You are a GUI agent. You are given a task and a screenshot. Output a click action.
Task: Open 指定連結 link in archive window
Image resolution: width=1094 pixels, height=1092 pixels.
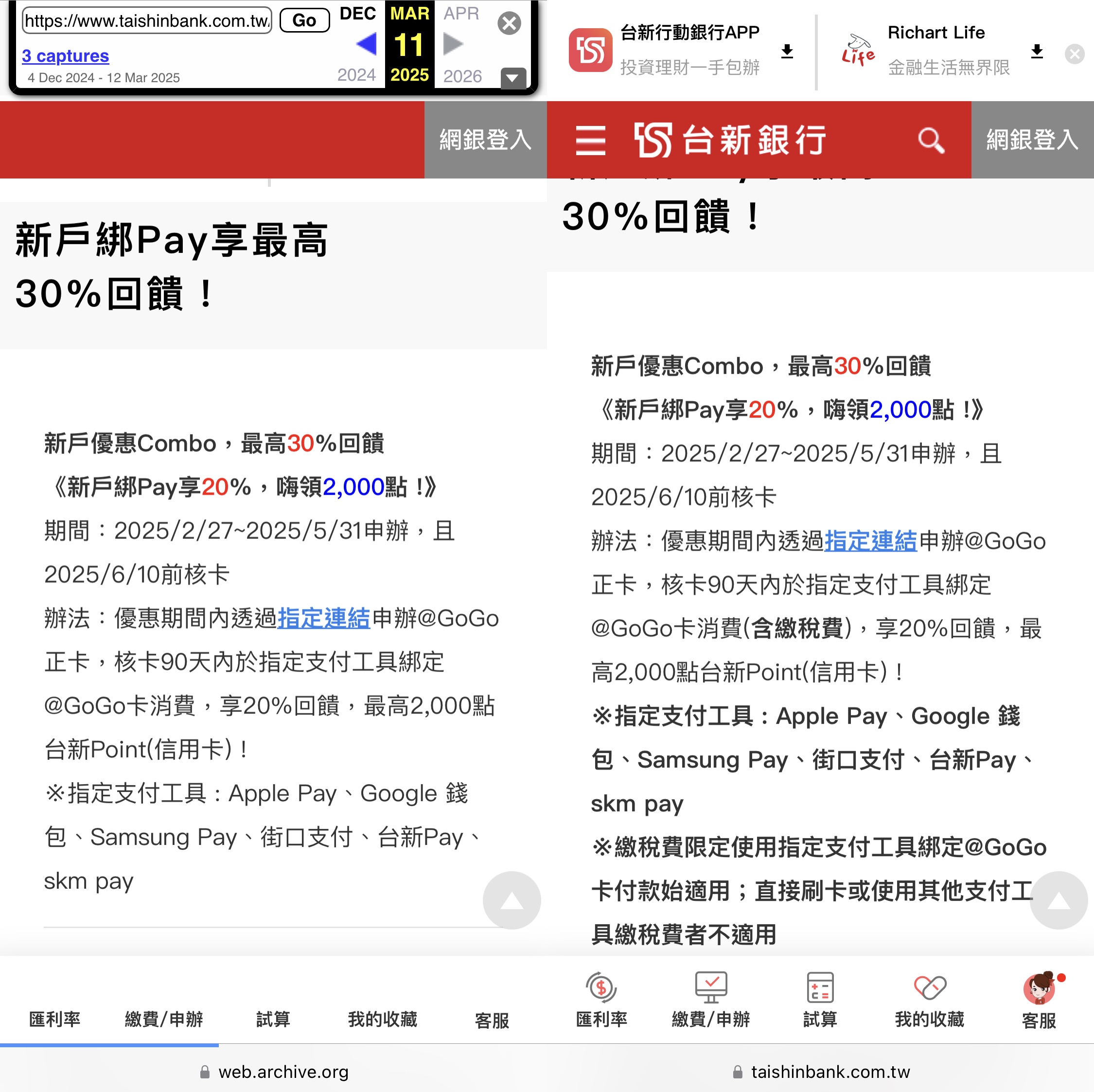click(x=323, y=618)
